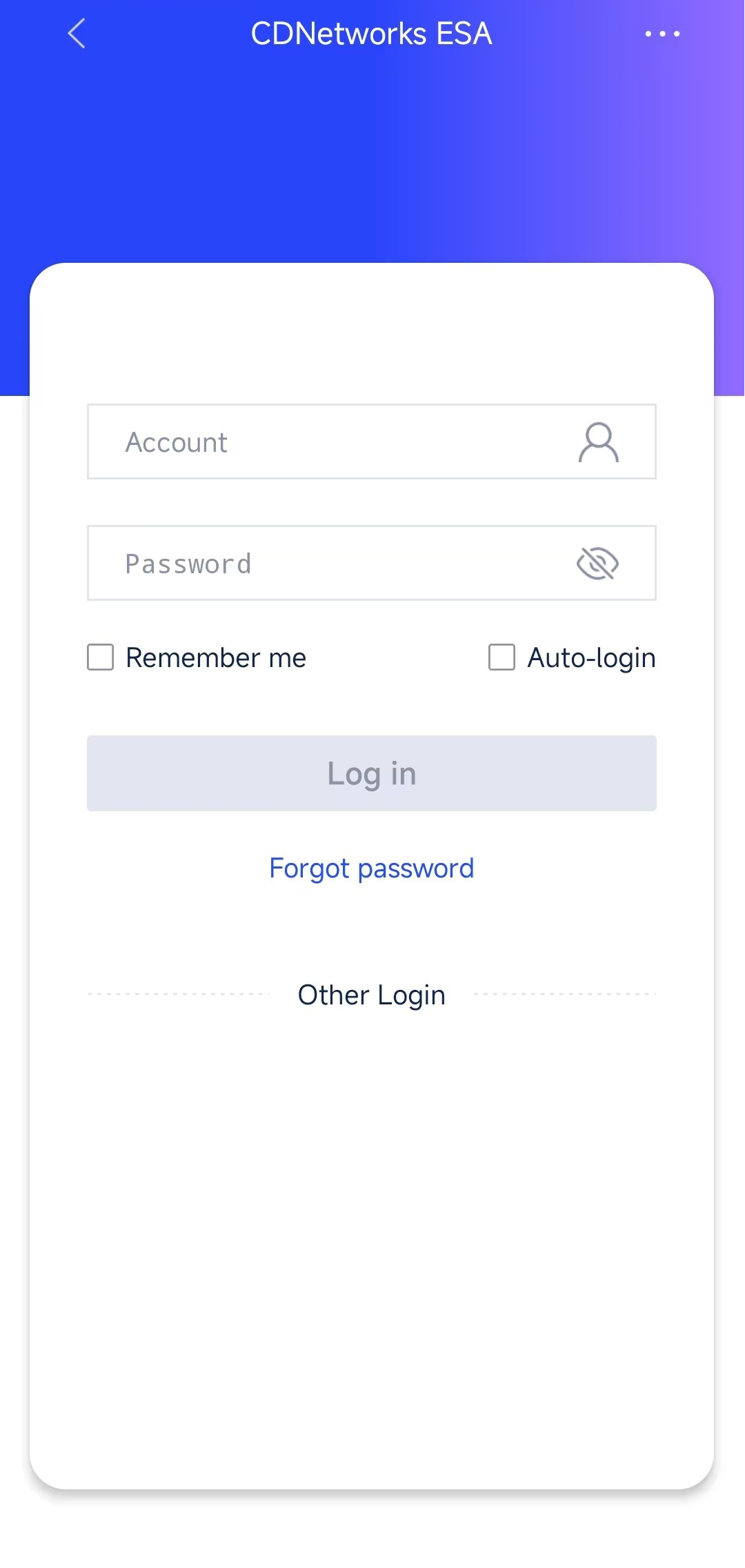Go back using the left arrow icon
Viewport: 745px width, 1568px height.
(x=77, y=33)
